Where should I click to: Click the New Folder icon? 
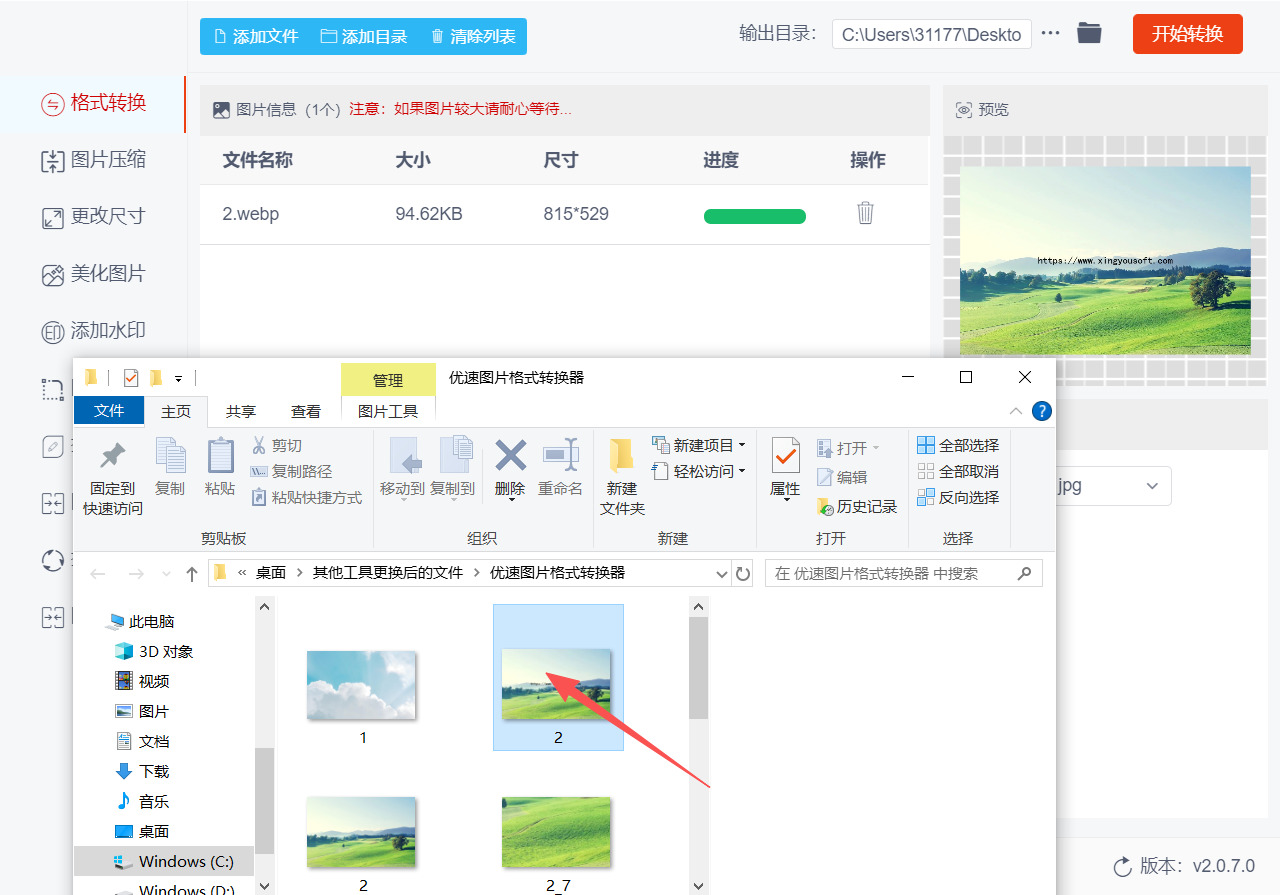coord(622,457)
